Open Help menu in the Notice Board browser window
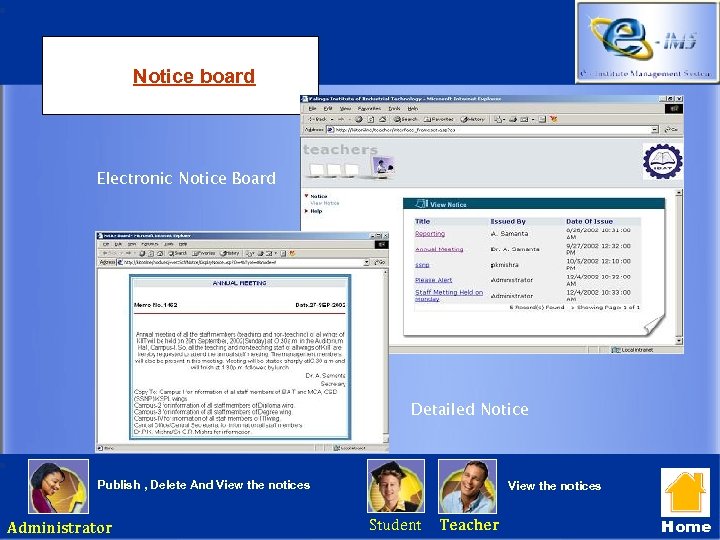720x540 pixels. pyautogui.click(x=183, y=244)
